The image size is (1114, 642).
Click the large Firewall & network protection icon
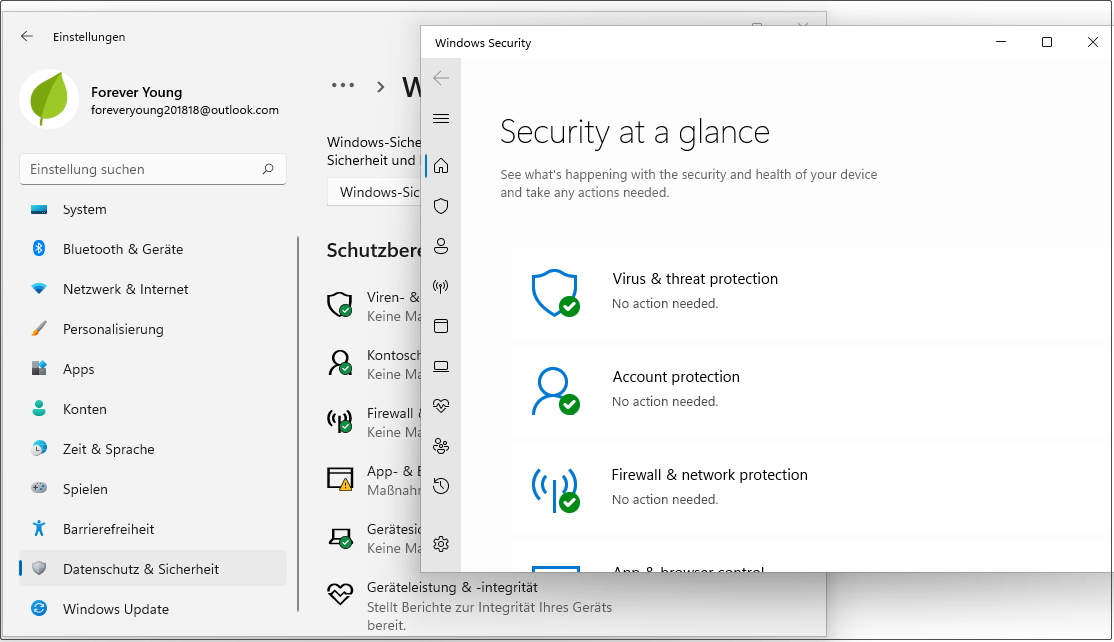(555, 489)
